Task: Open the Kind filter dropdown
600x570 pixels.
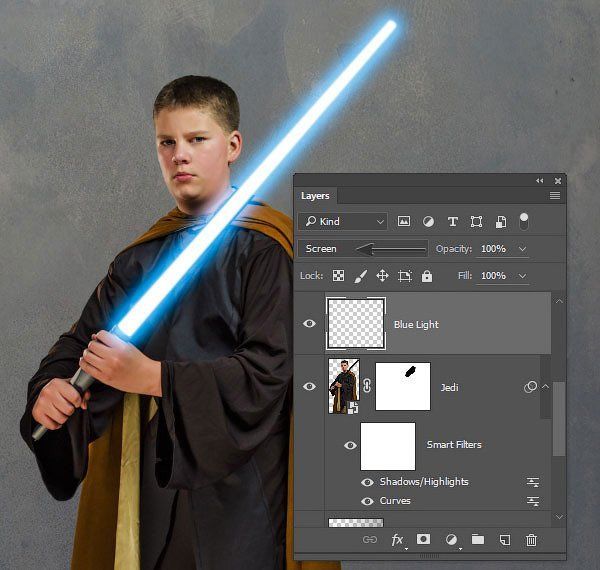Action: (343, 221)
